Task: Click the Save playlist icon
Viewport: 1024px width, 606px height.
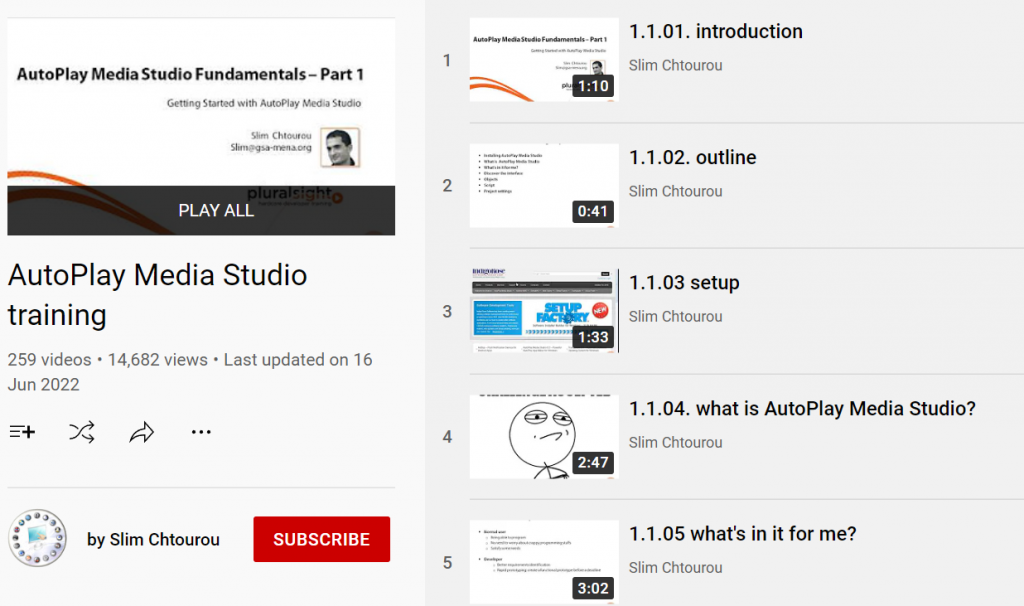Action: click(x=22, y=432)
